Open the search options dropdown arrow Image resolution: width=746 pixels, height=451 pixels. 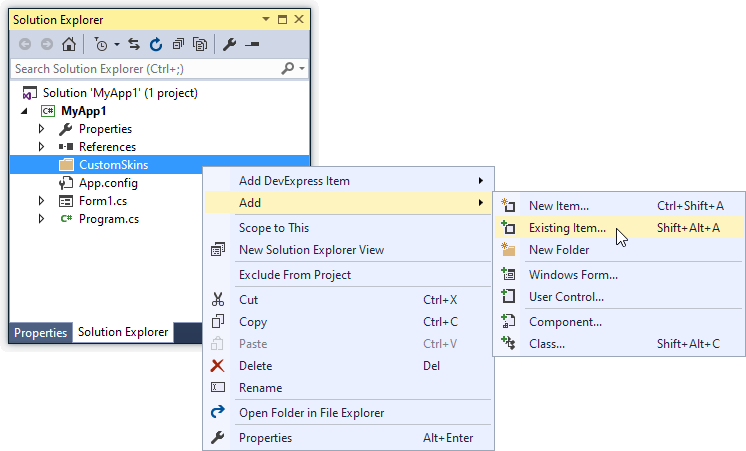pos(302,69)
